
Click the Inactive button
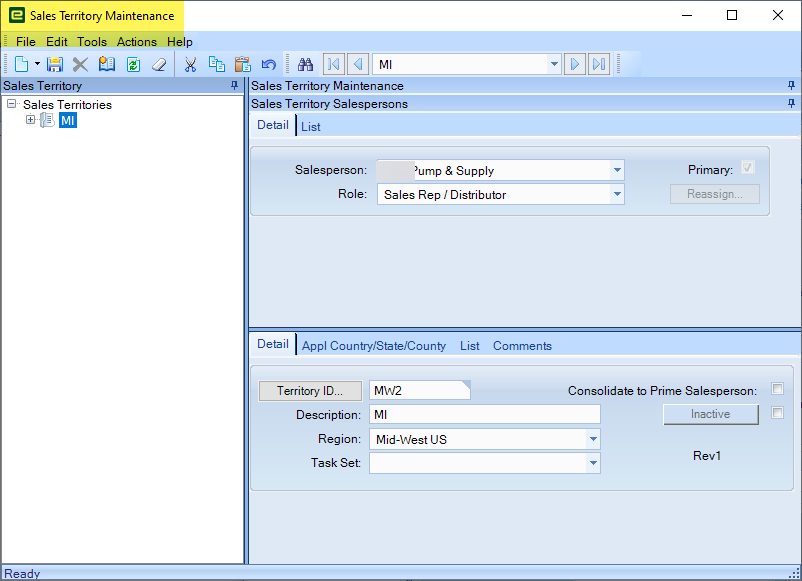tap(710, 414)
